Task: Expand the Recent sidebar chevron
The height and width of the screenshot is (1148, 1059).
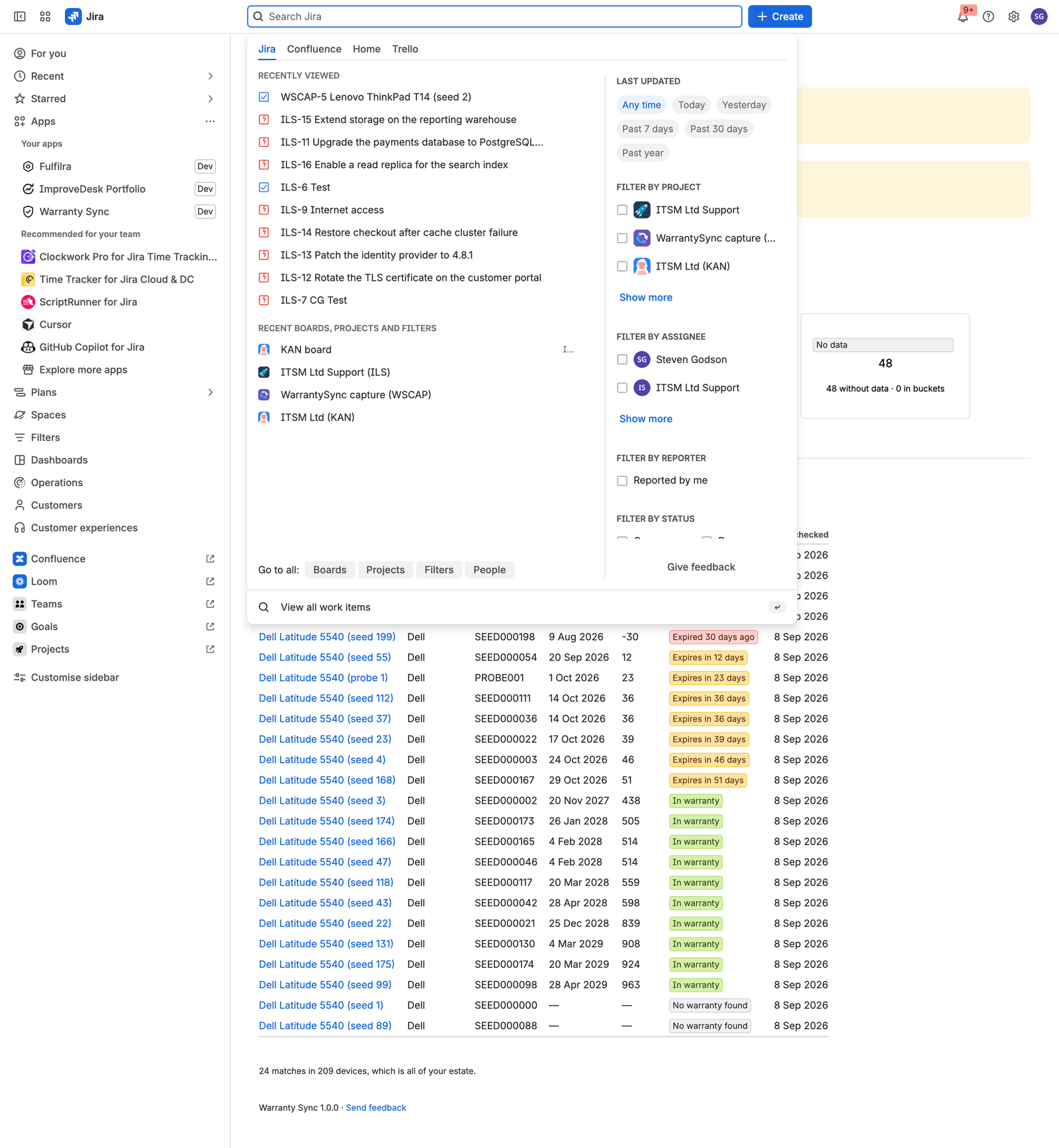Action: coord(210,76)
